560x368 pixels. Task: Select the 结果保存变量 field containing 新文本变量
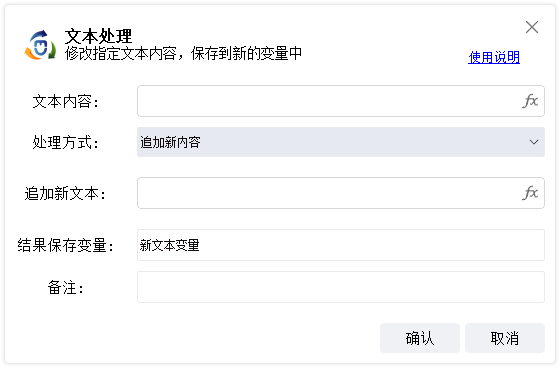[x=341, y=245]
